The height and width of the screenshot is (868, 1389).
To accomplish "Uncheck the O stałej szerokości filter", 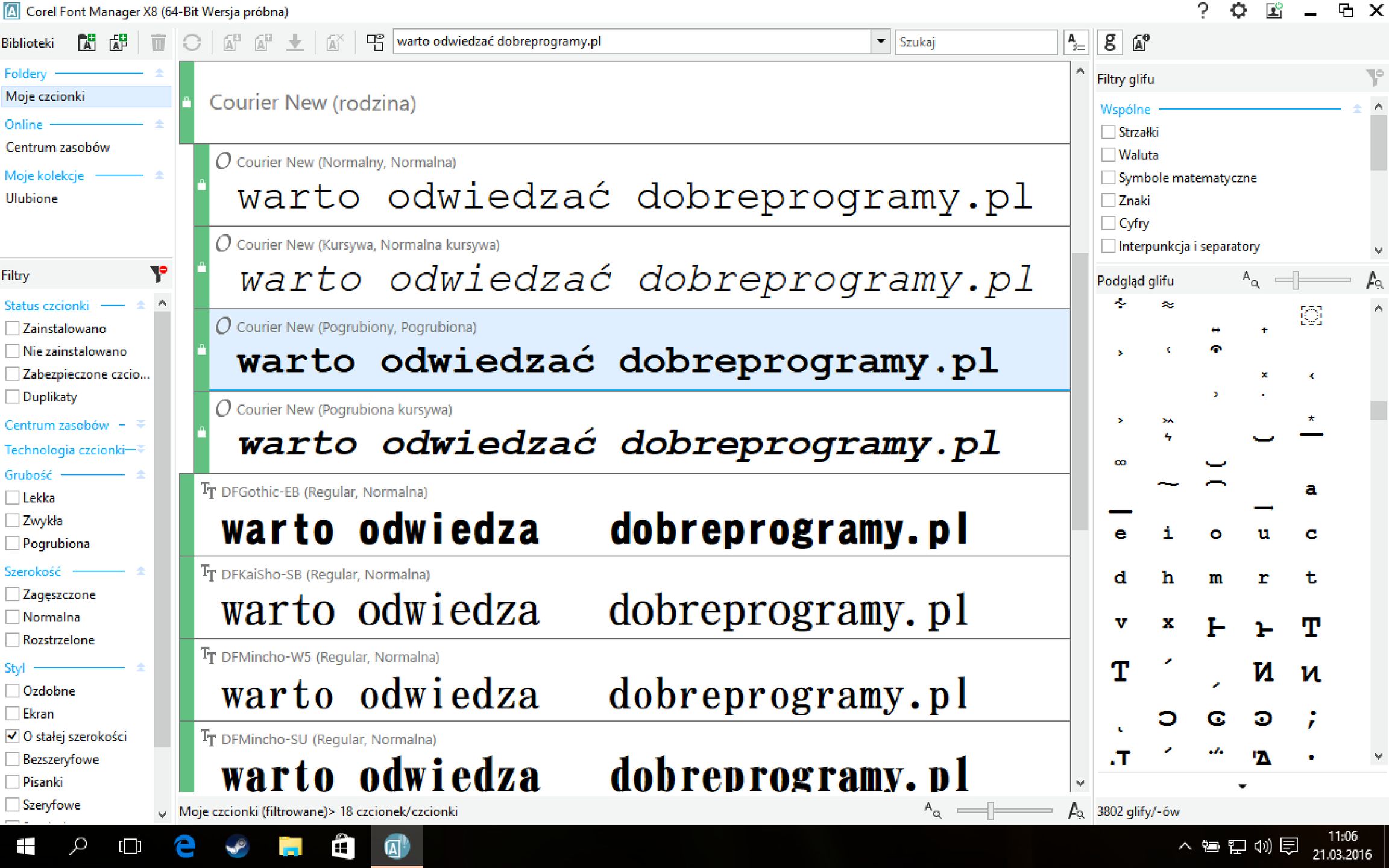I will pos(12,736).
